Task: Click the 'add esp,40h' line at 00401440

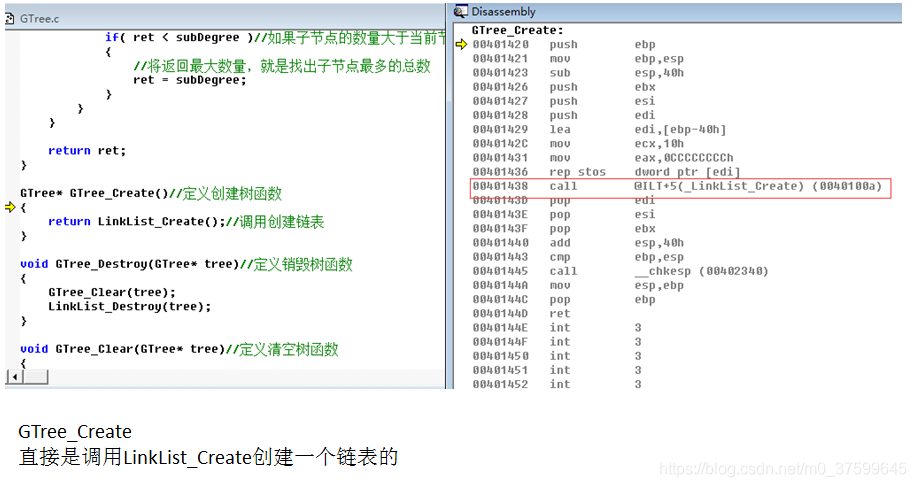Action: coord(578,243)
